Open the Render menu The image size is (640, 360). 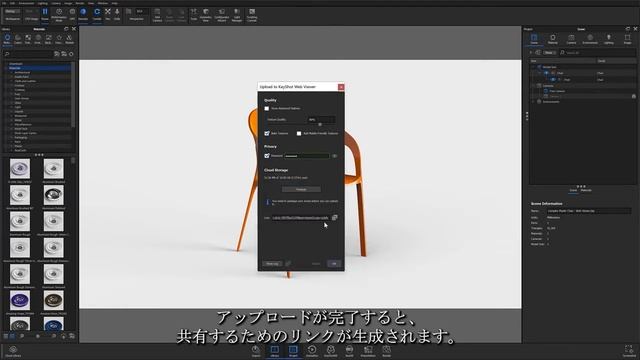80,3
